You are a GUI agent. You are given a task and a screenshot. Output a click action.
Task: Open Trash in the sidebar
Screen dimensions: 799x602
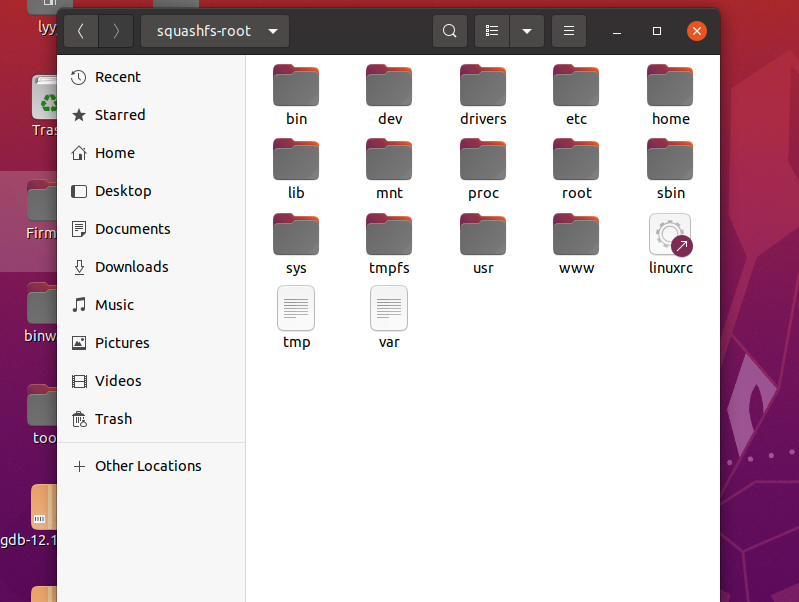point(151,419)
